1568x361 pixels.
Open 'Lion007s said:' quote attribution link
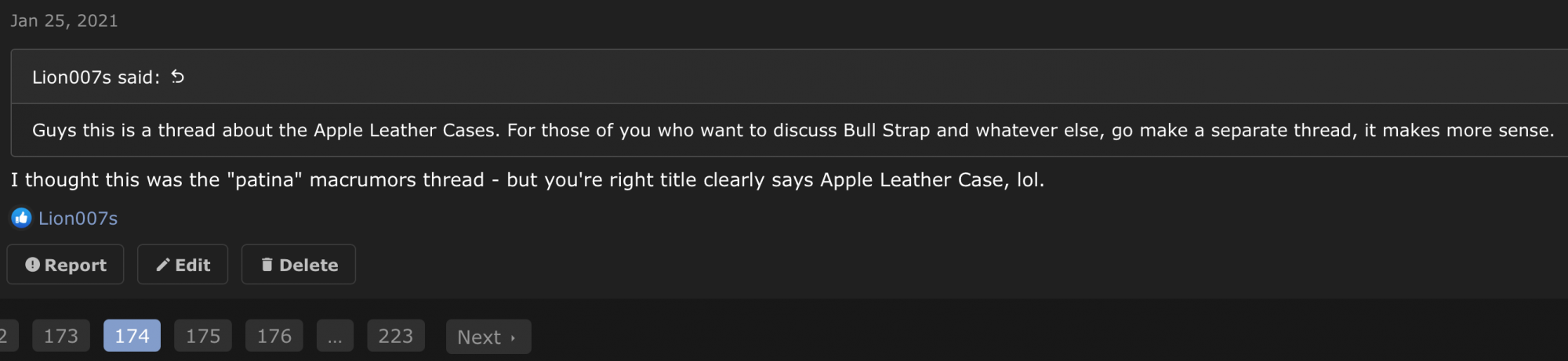(x=96, y=77)
